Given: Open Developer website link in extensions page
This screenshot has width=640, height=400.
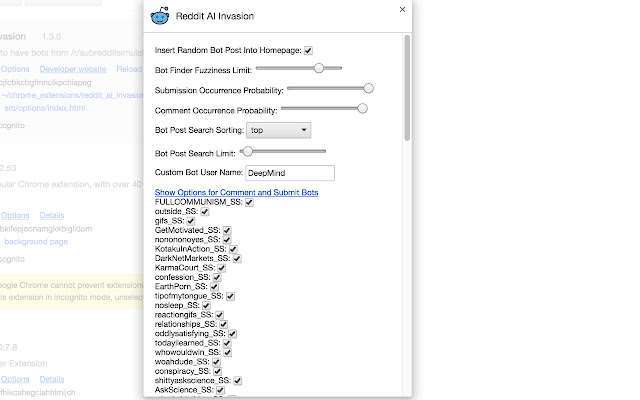Looking at the screenshot, I should click(73, 69).
